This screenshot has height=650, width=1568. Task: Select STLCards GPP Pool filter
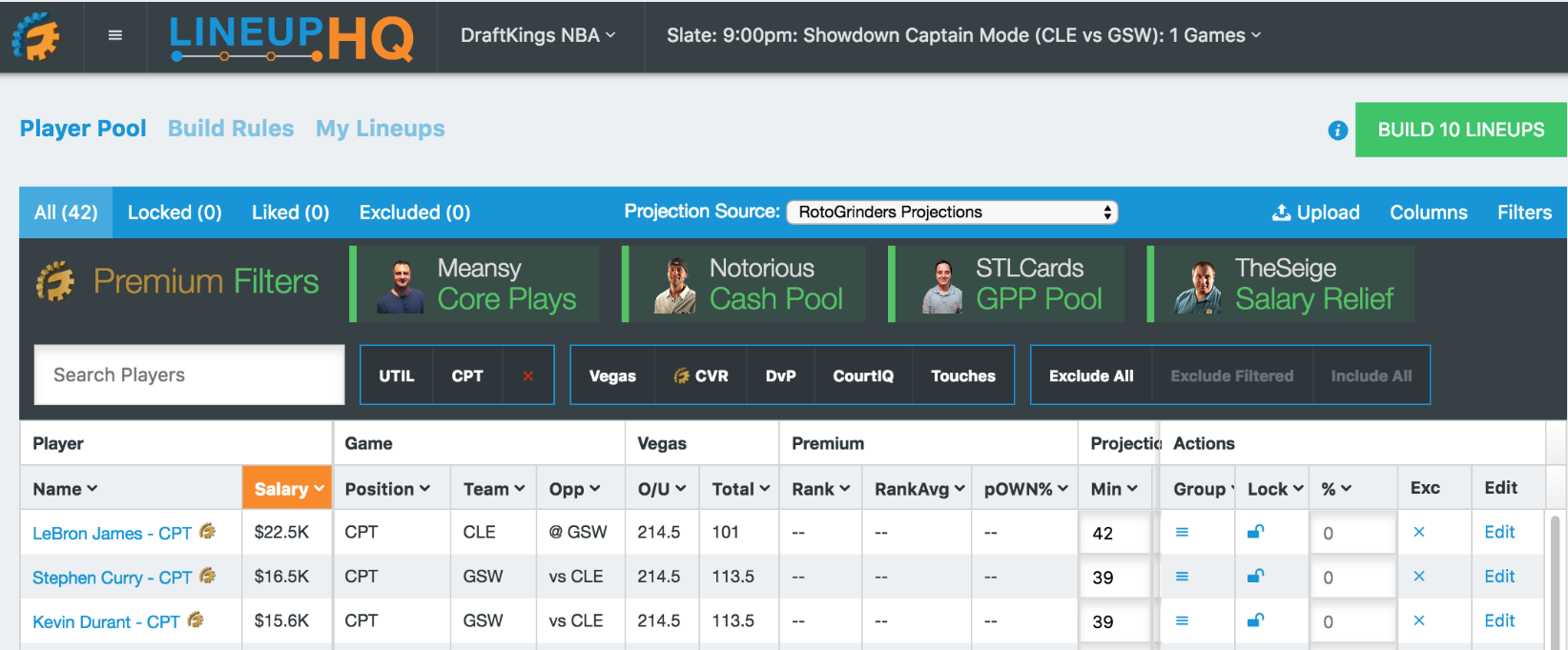tap(1007, 284)
